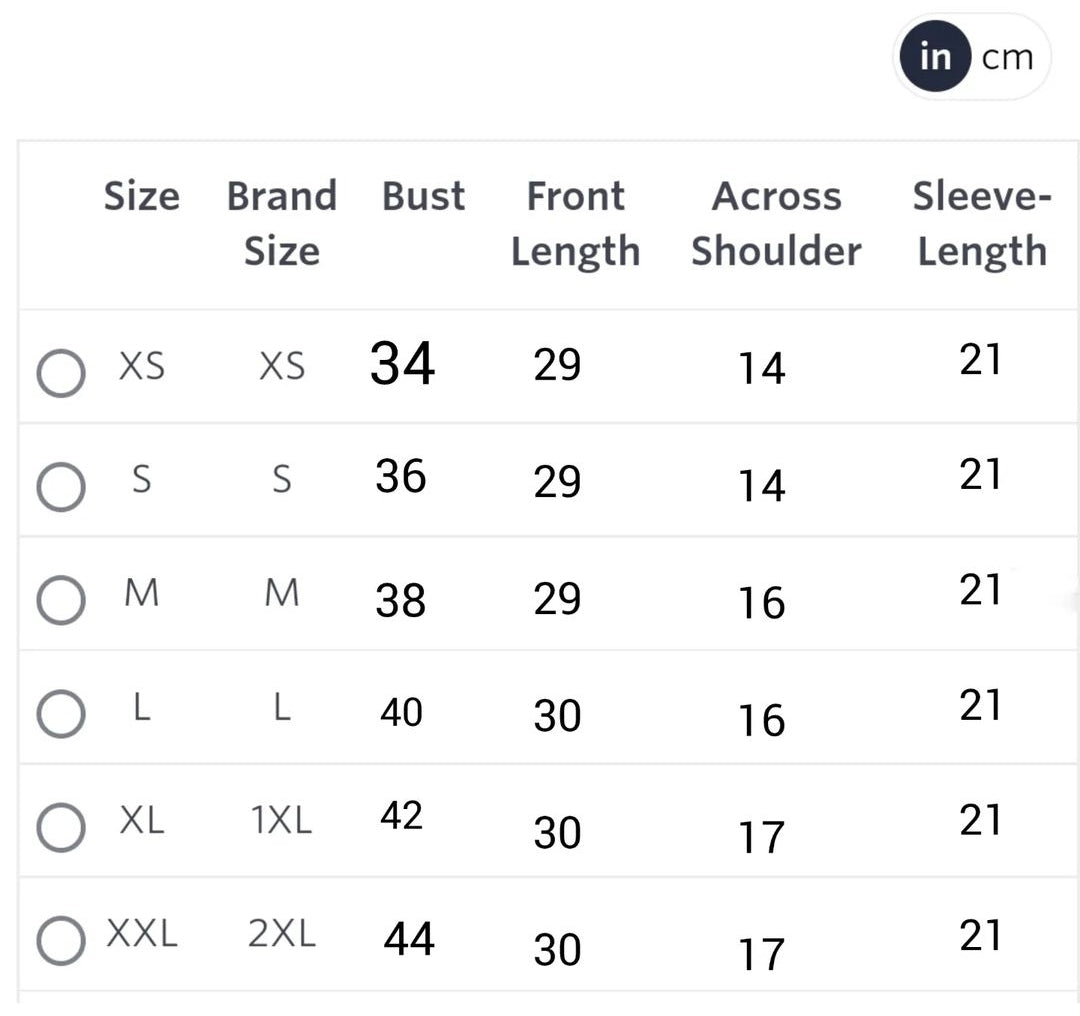Switch measurement units to cm

point(1007,58)
